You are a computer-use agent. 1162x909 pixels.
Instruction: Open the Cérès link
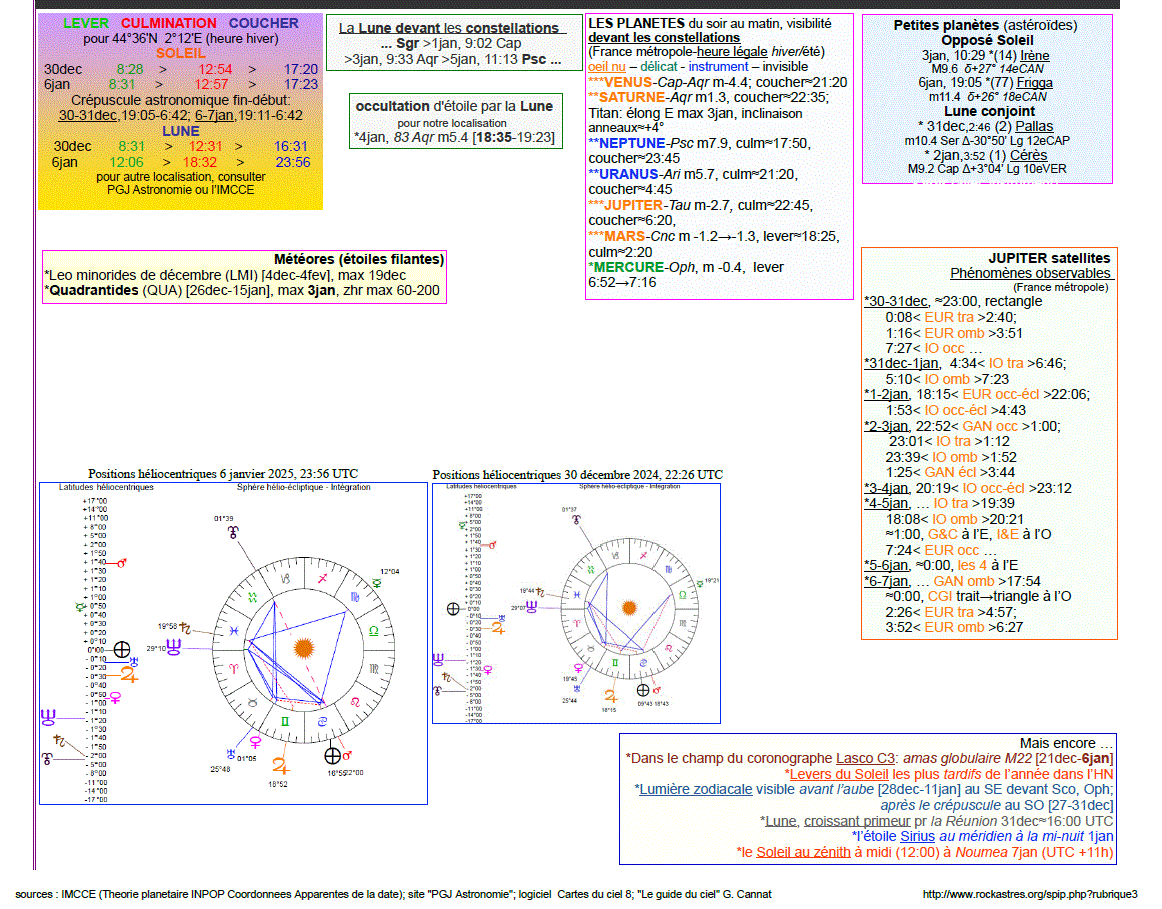pyautogui.click(x=1029, y=155)
